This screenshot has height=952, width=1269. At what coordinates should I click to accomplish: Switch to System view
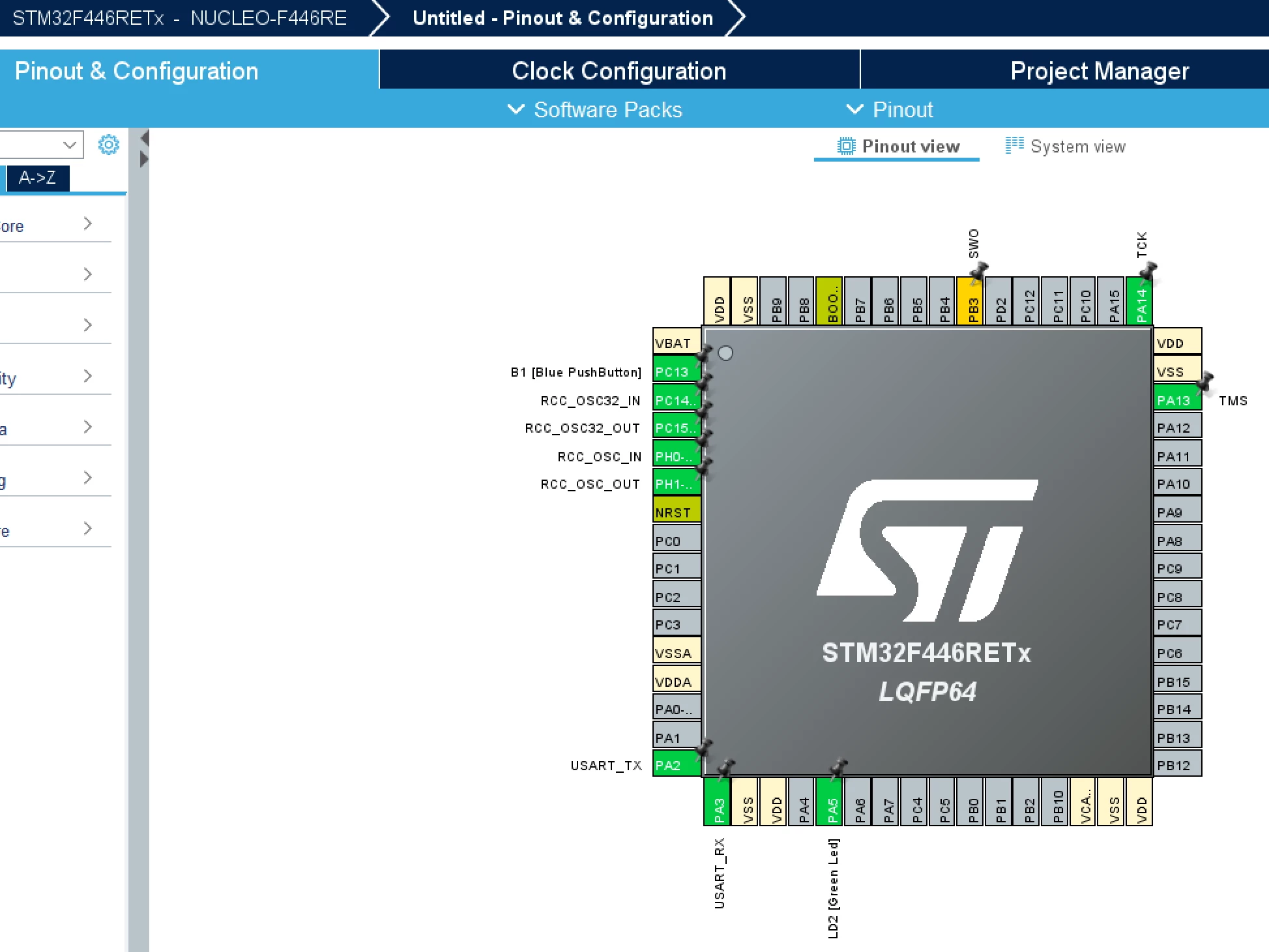click(1066, 147)
